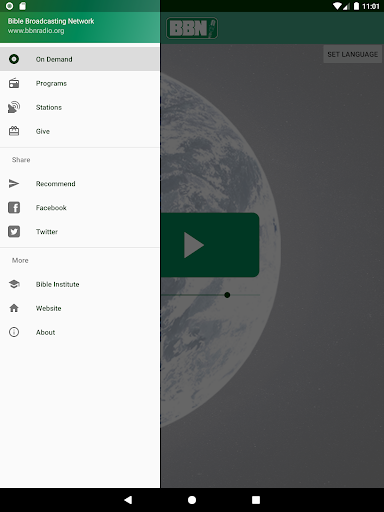384x512 pixels.
Task: Tap the Stations satellite dish icon
Action: click(14, 107)
